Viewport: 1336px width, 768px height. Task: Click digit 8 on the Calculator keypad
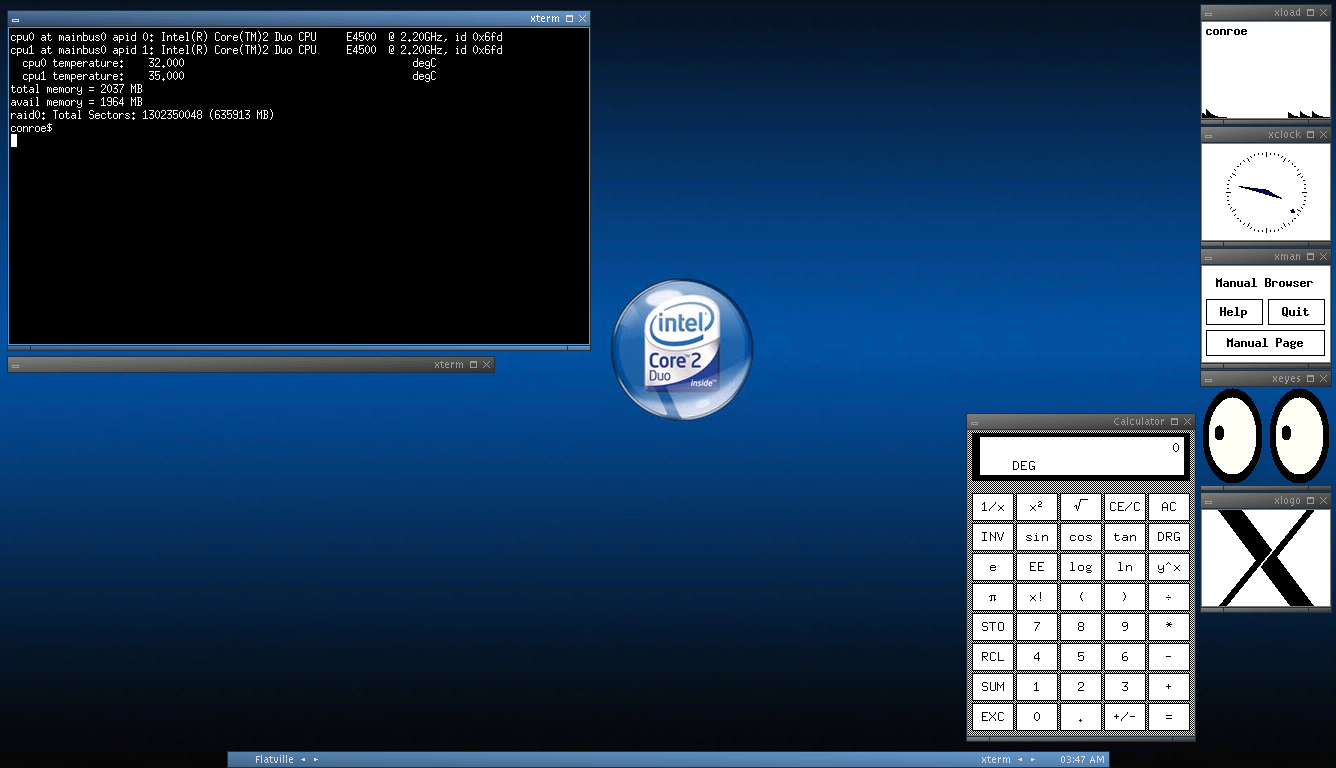click(1081, 627)
